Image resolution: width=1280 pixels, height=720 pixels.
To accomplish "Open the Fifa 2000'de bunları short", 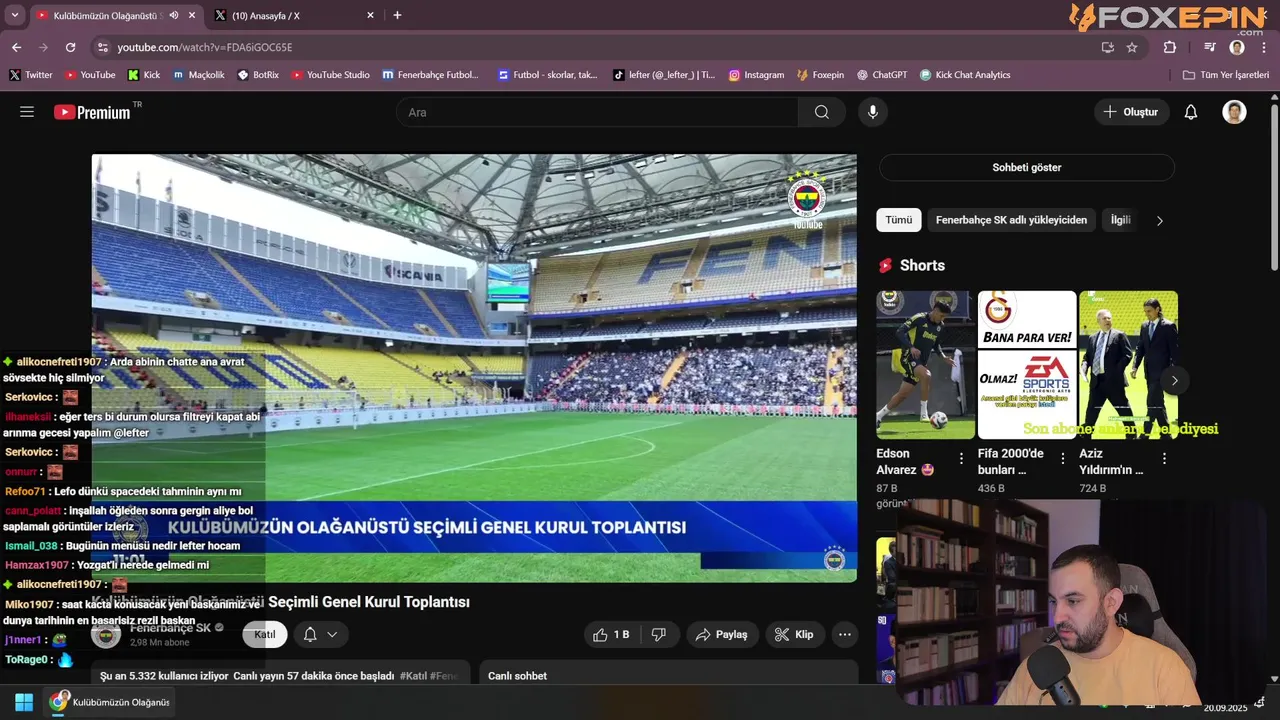I will [x=1027, y=365].
